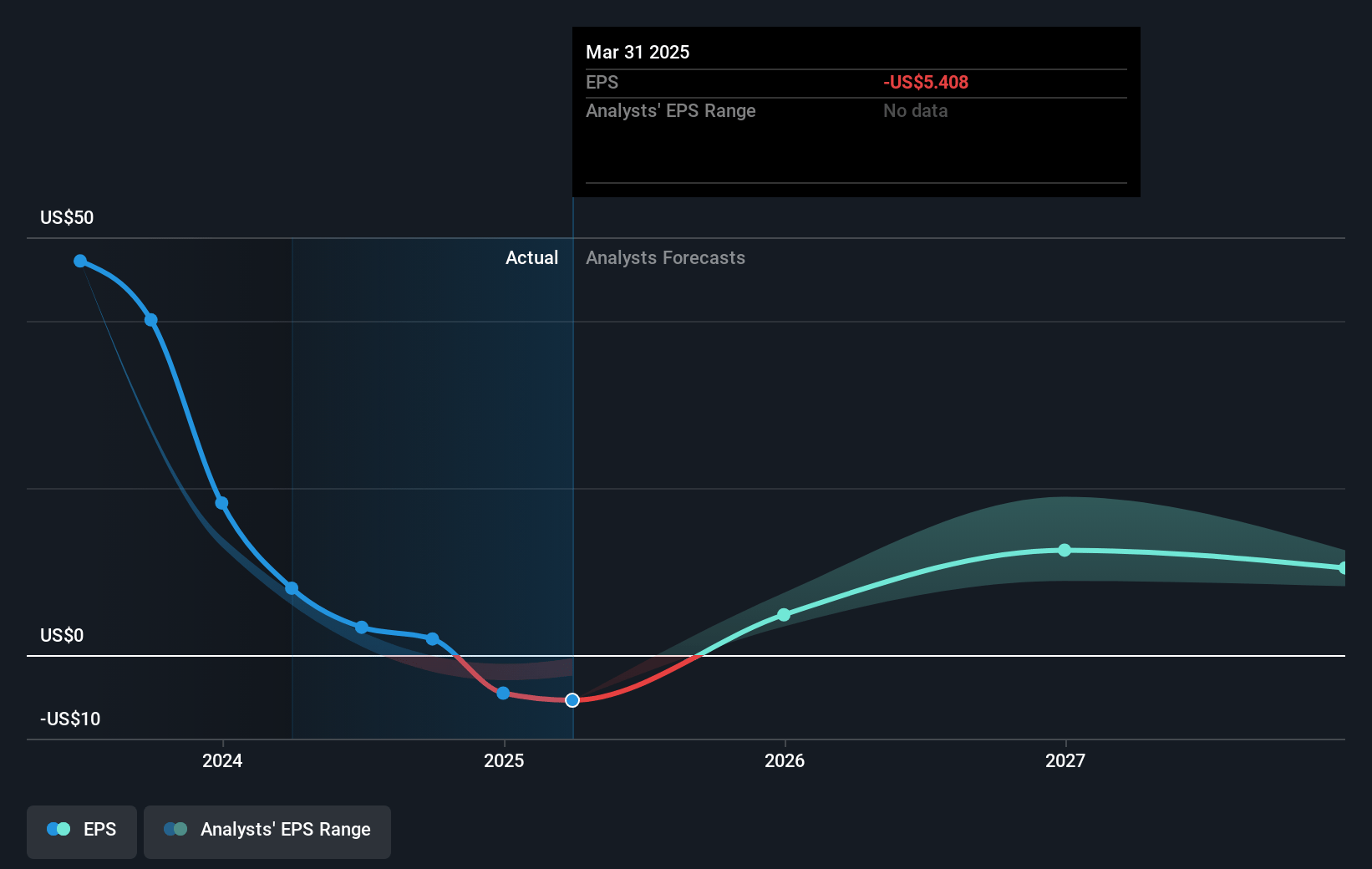
Task: Click the 'No data' value in tooltip
Action: (x=916, y=110)
